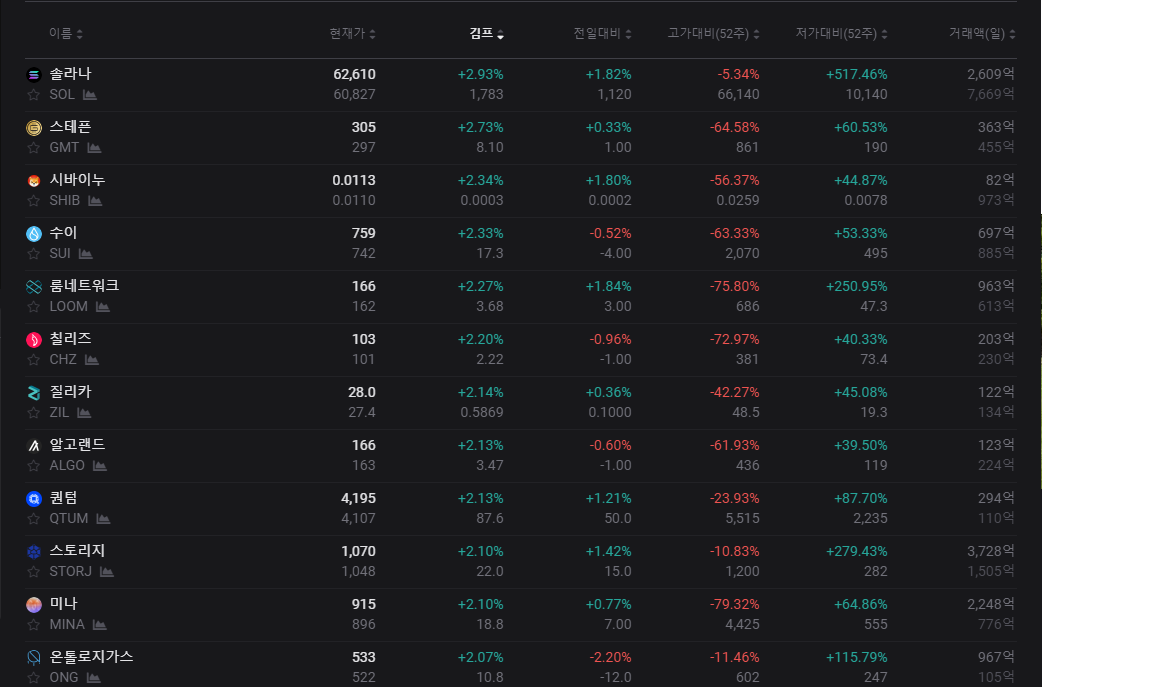Open the chart icon next to SOL
The height and width of the screenshot is (687, 1152).
[x=90, y=95]
